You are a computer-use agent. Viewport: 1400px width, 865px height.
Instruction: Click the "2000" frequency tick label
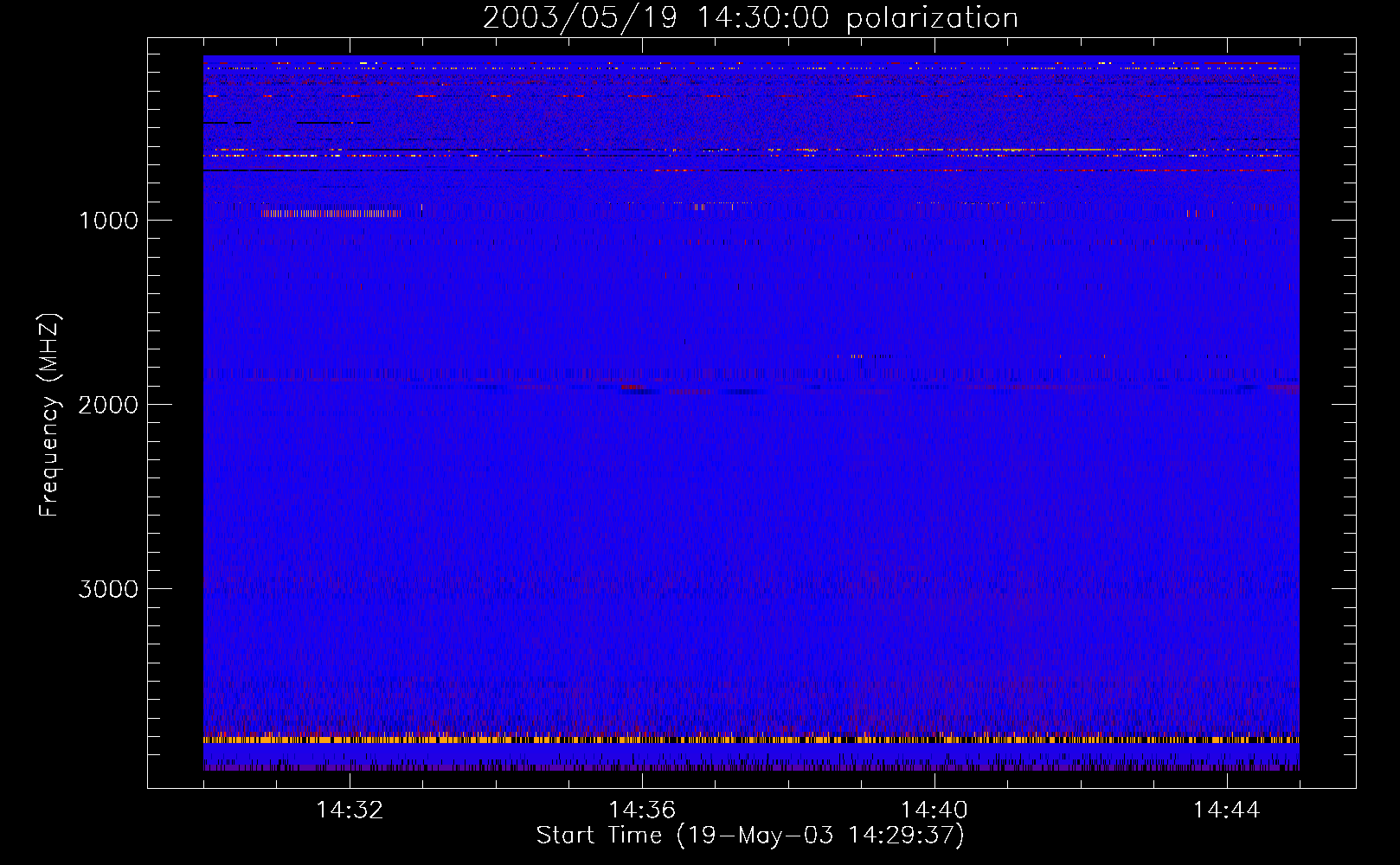pos(108,405)
